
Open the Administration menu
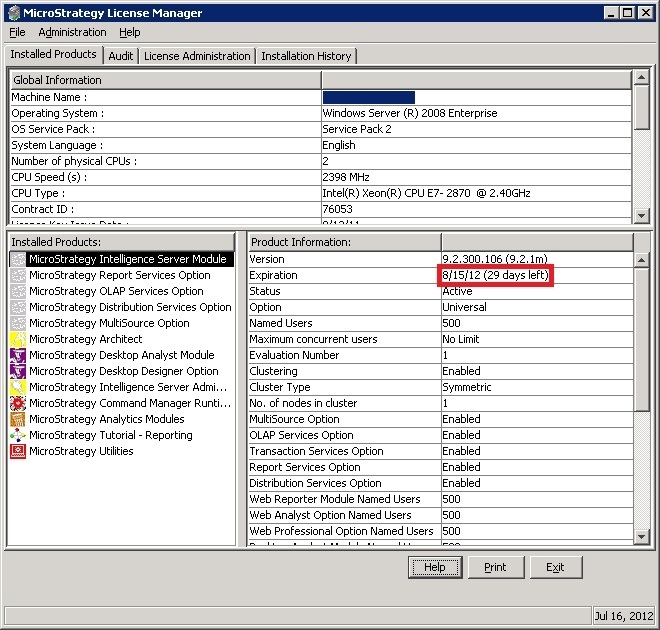coord(72,32)
